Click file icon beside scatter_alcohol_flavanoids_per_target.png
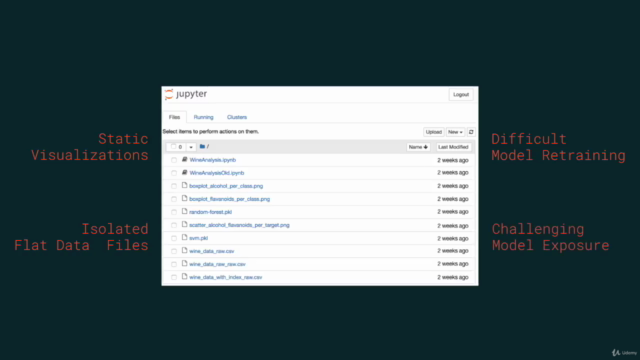Screen dimensions: 640x360 [184, 224]
